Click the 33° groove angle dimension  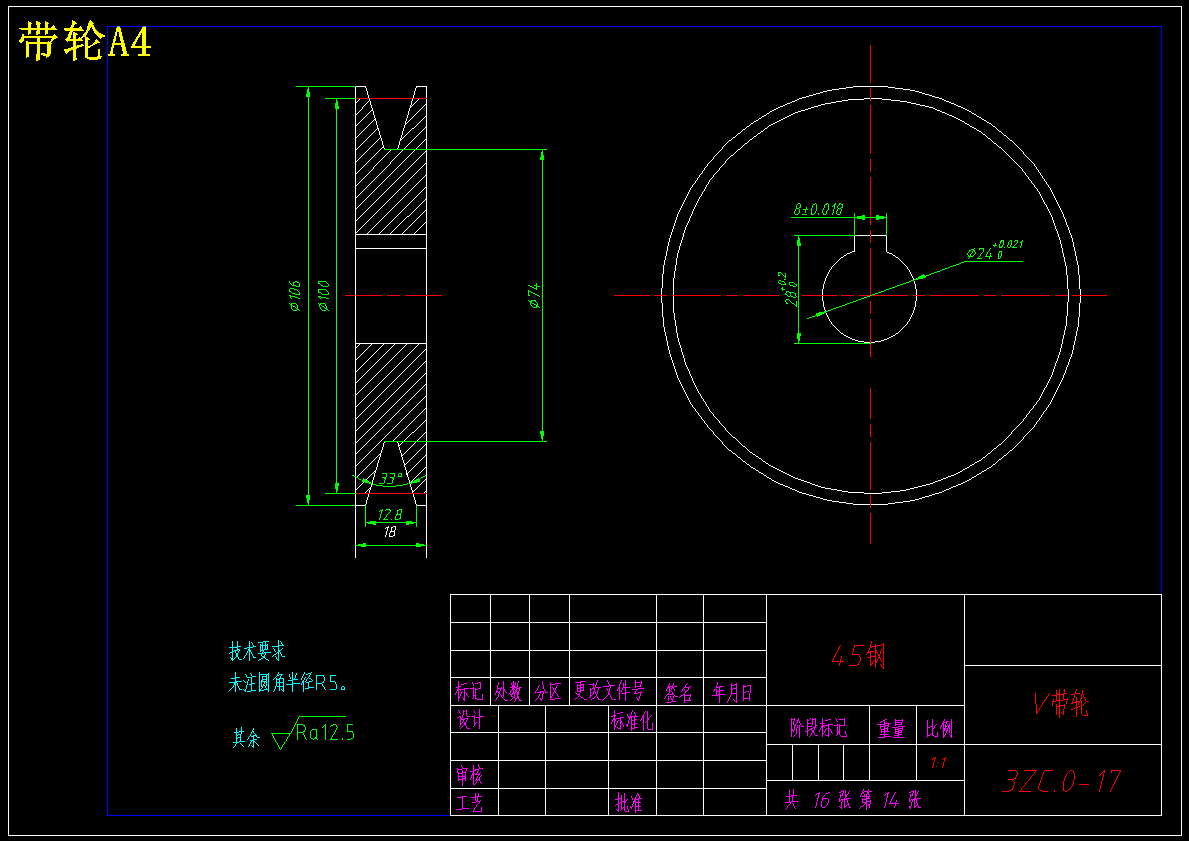coord(391,479)
